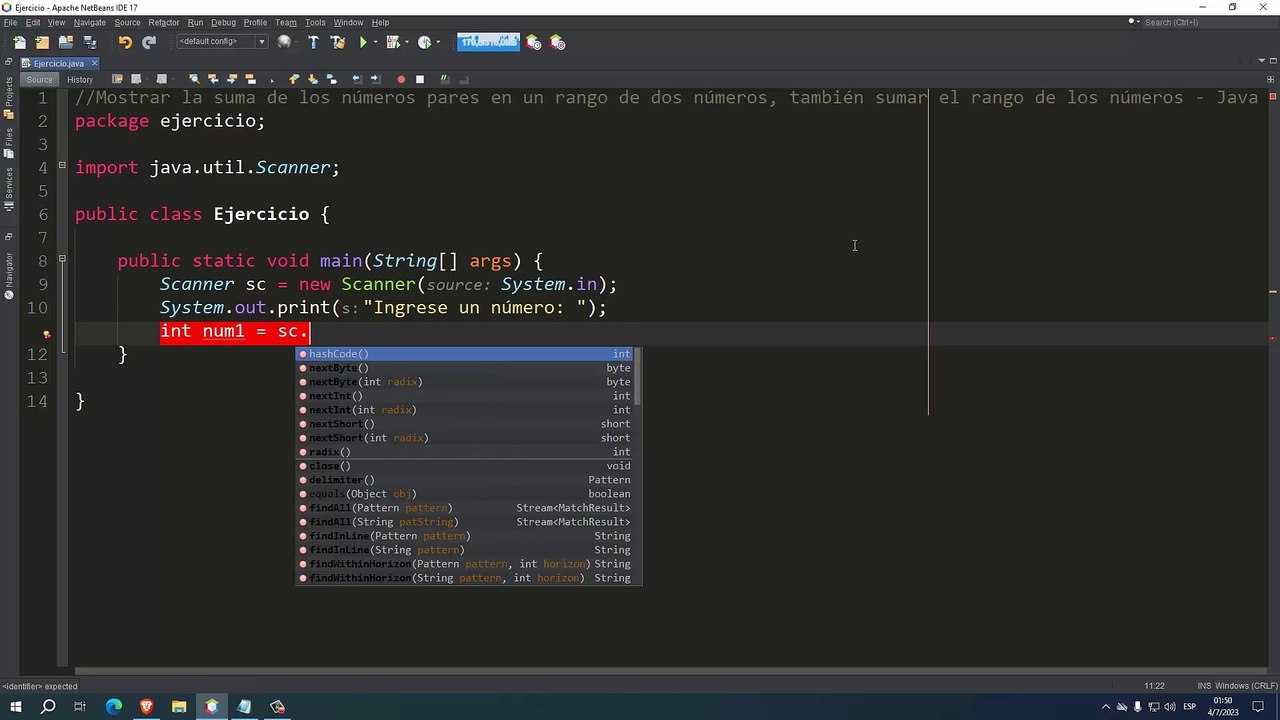This screenshot has height=720, width=1280.
Task: Click the Shift Line Right icon
Action: [x=375, y=79]
